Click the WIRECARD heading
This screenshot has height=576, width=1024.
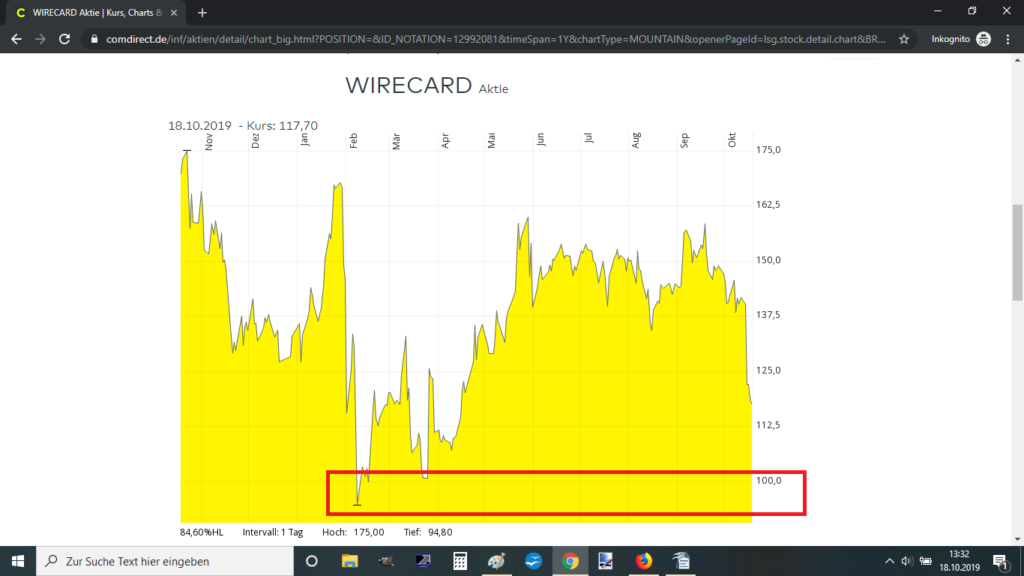pos(409,86)
